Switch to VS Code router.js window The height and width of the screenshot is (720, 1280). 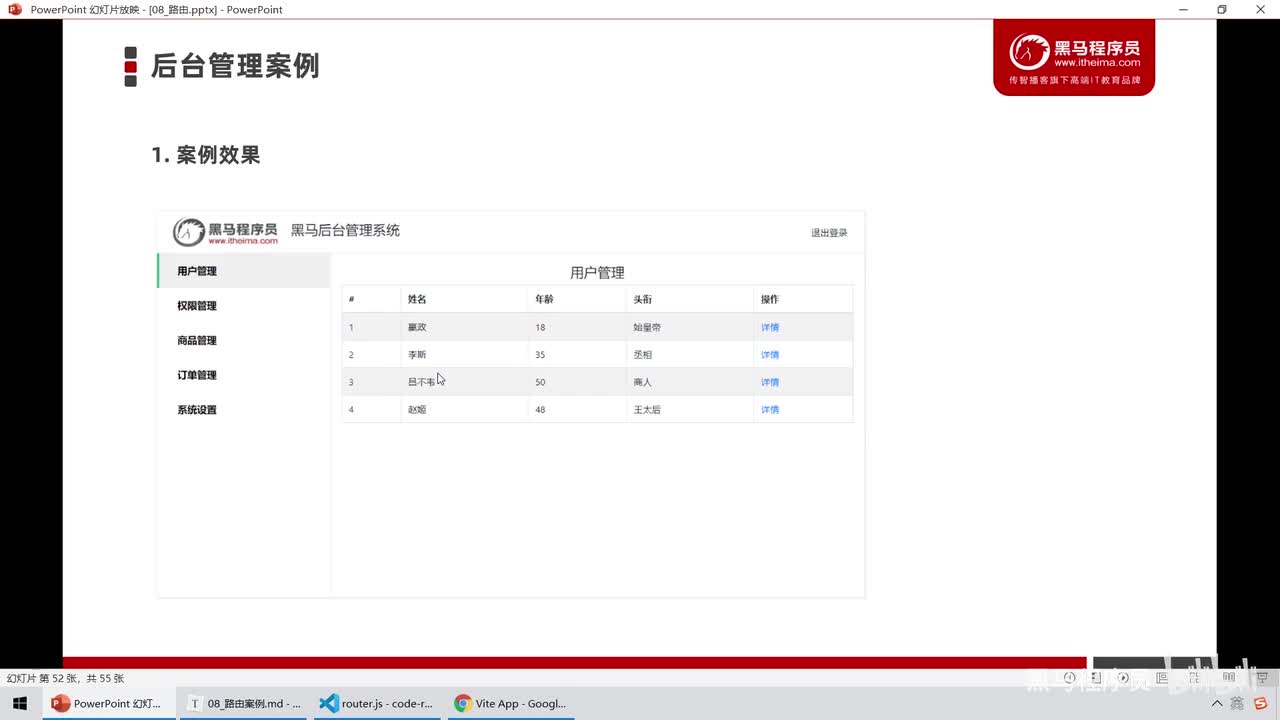click(376, 704)
